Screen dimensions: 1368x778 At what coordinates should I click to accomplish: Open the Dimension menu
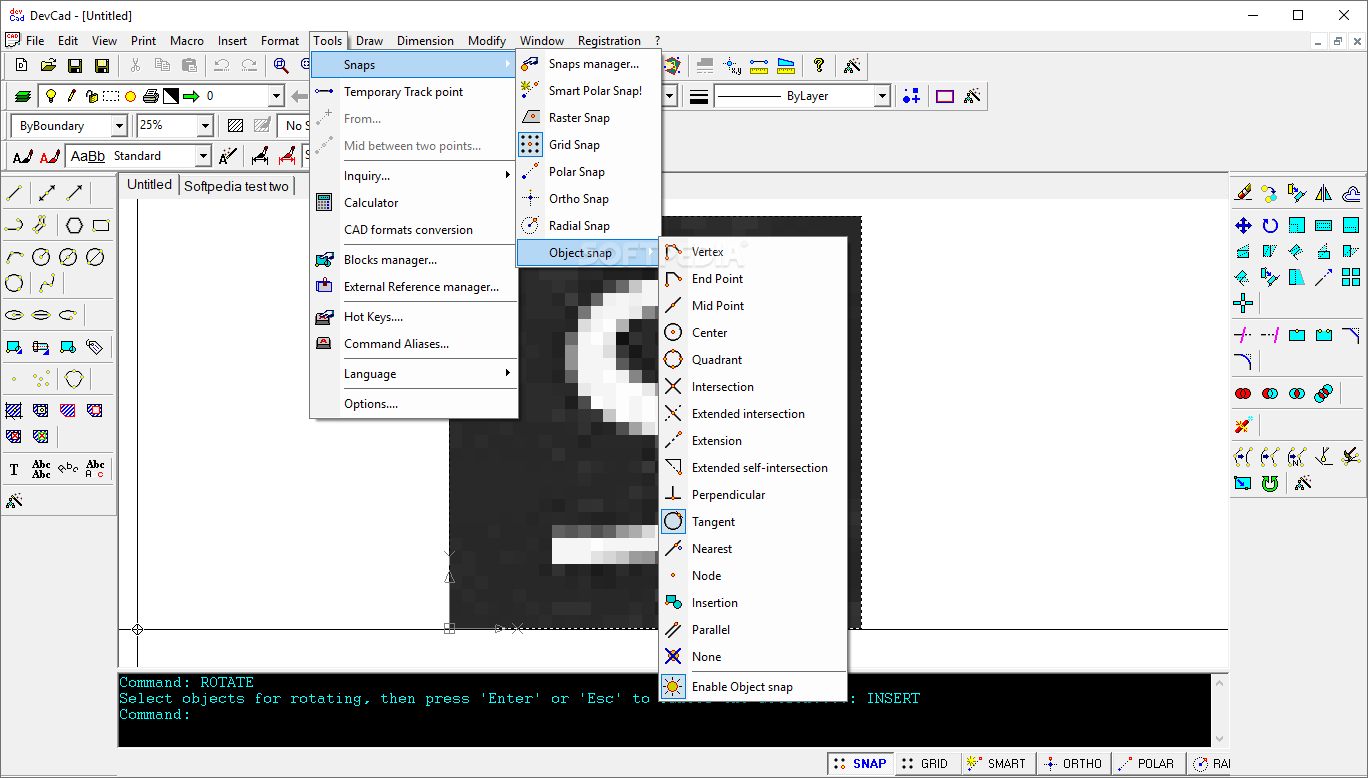425,41
